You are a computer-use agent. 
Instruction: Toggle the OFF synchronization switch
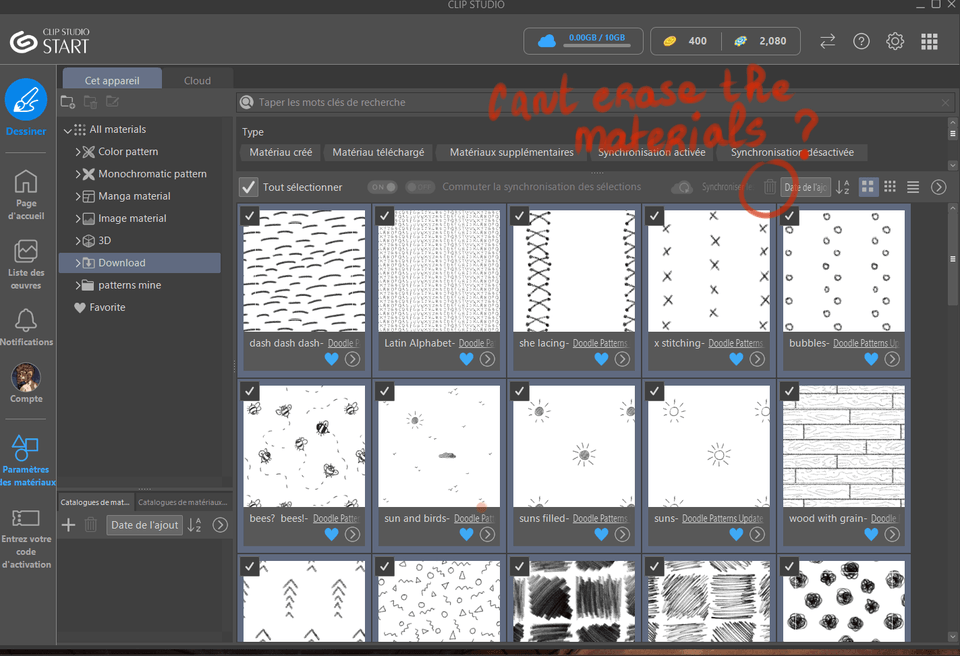coord(420,187)
